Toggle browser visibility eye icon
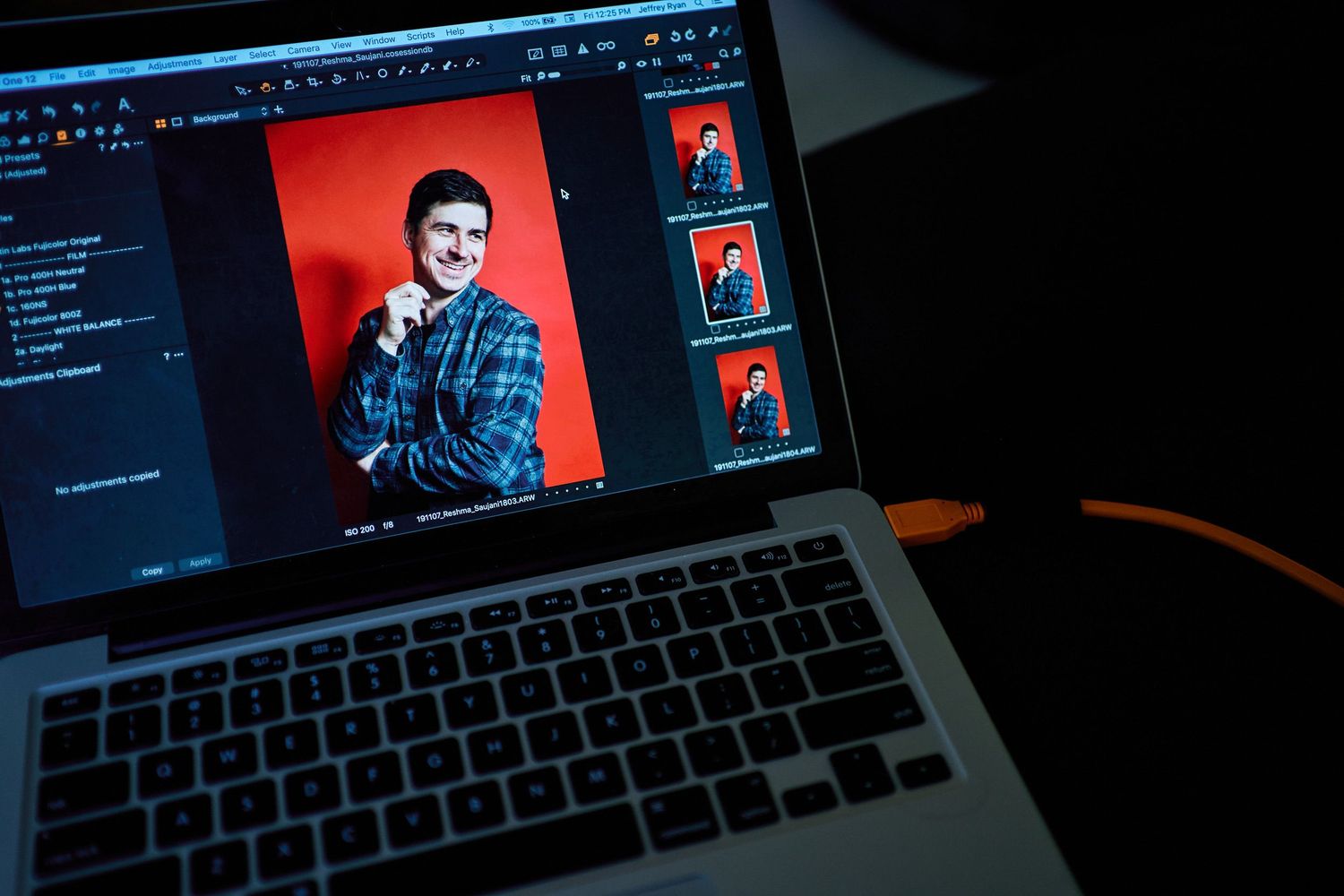The image size is (1344, 896). (642, 64)
